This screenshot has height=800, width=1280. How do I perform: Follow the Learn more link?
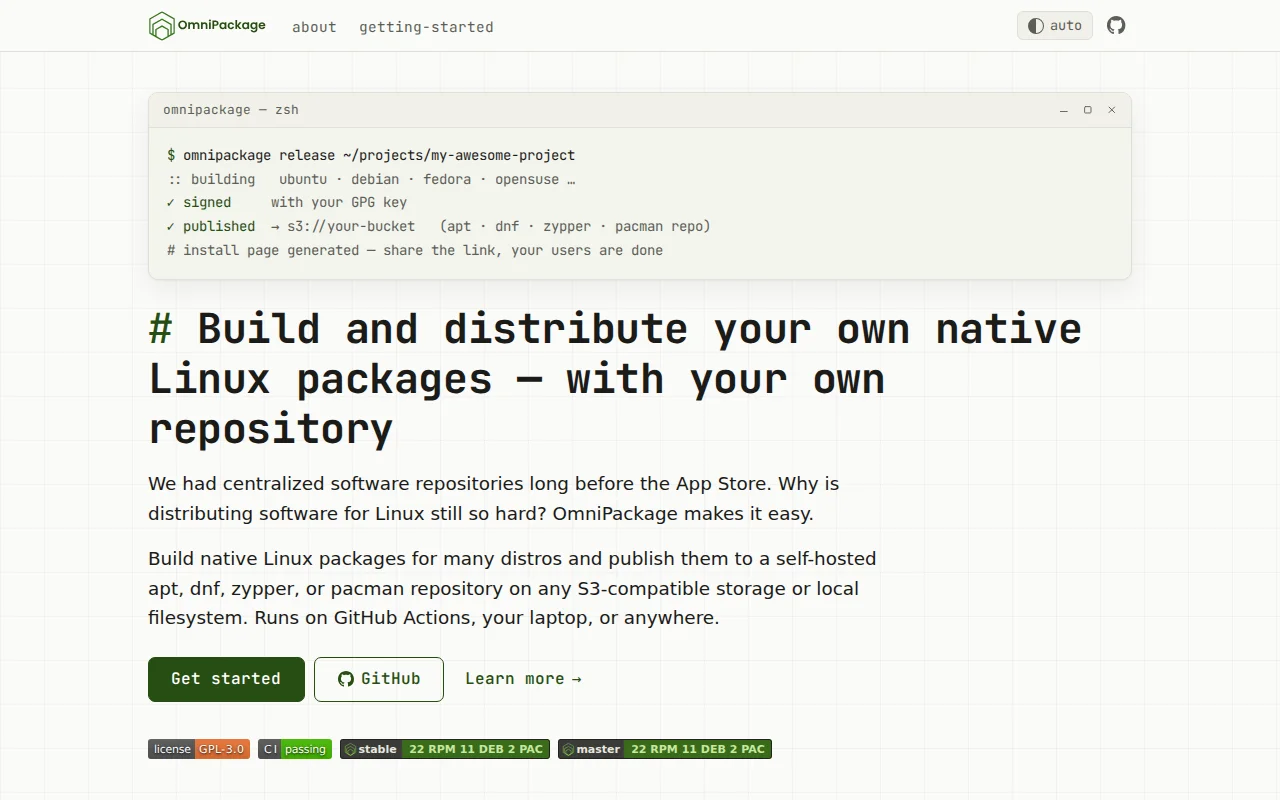[523, 679]
